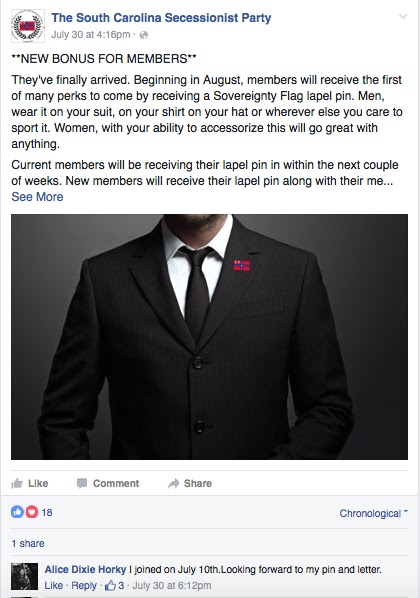Open the suit lapel pin photo
Viewport: 420px width, 598px height.
click(x=209, y=337)
